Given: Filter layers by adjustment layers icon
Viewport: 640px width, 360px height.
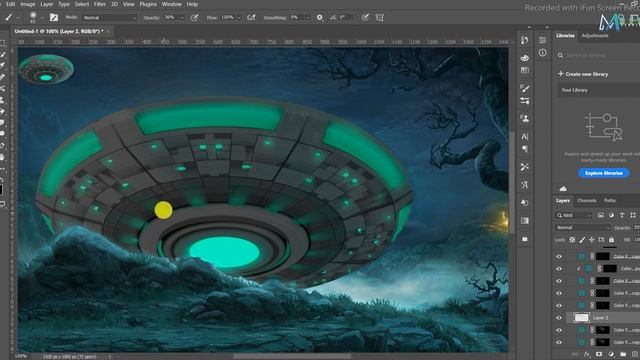Looking at the screenshot, I should pos(611,215).
